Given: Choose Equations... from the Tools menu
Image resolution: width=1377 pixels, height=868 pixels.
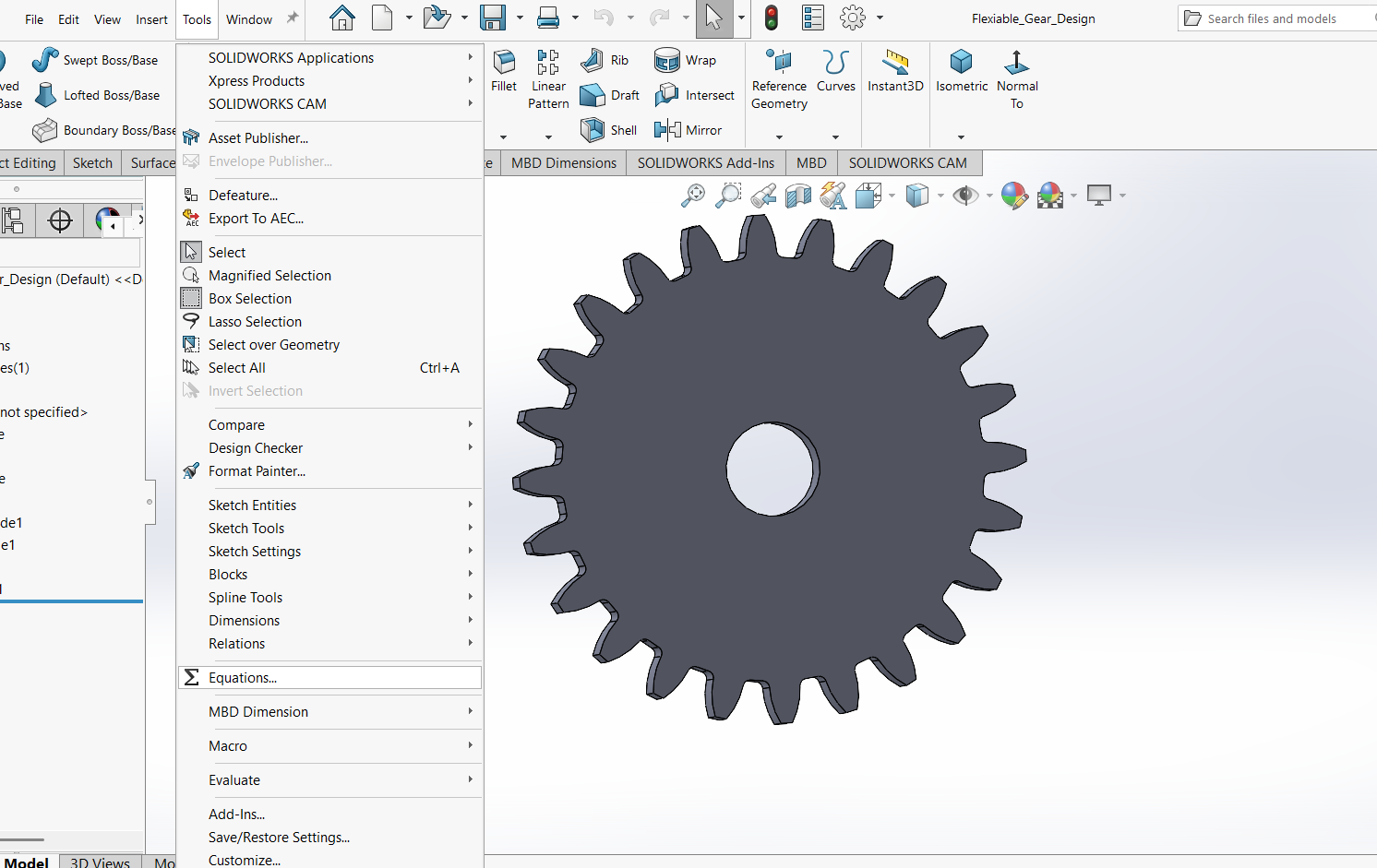Looking at the screenshot, I should tap(330, 677).
